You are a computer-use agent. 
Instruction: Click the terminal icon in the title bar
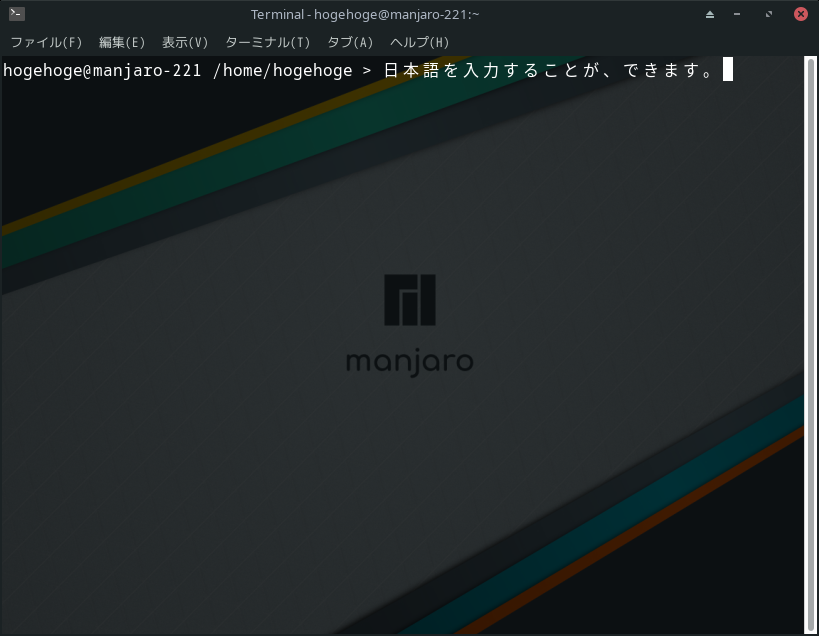click(x=17, y=14)
